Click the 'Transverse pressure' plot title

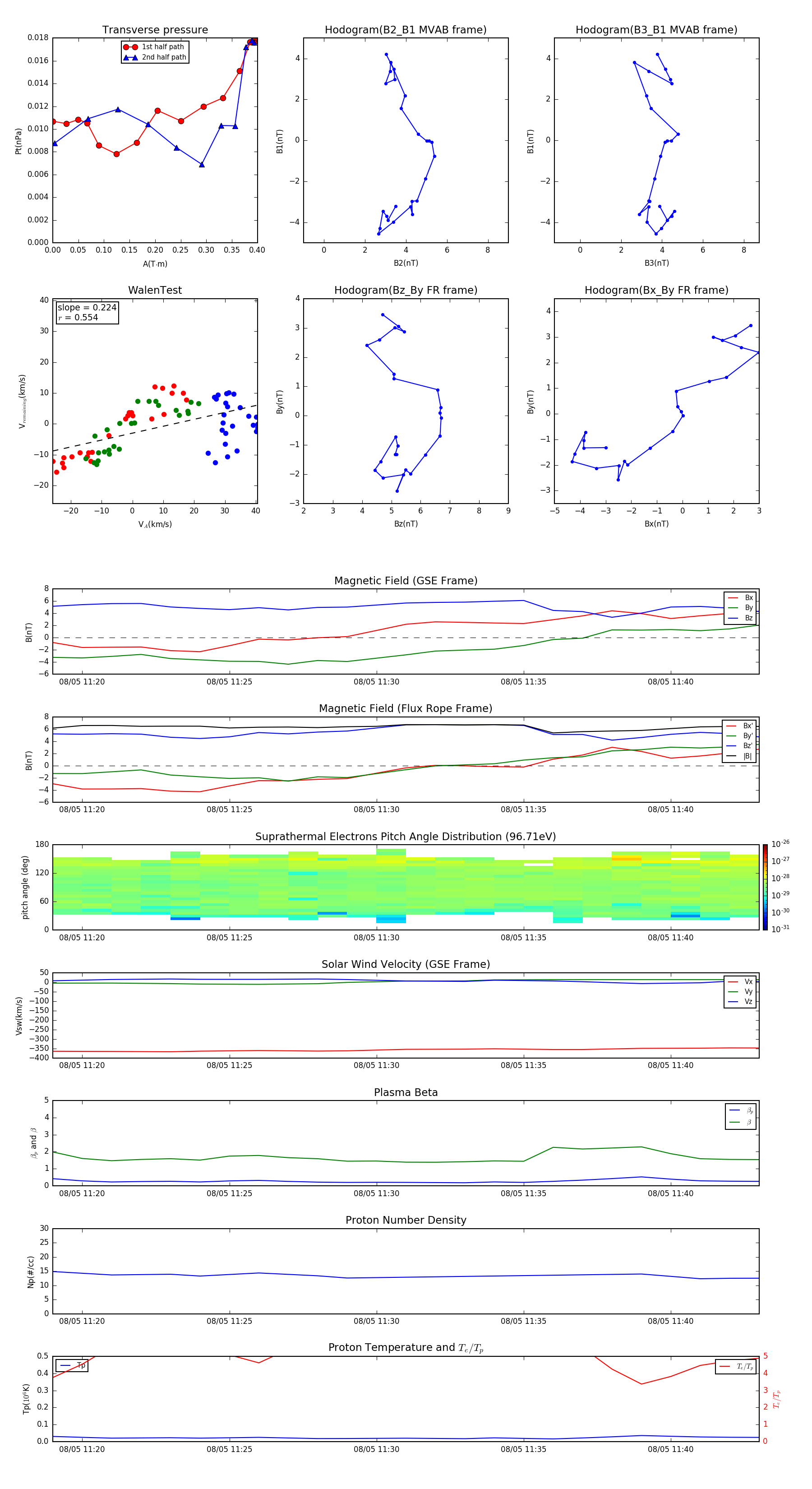click(155, 29)
